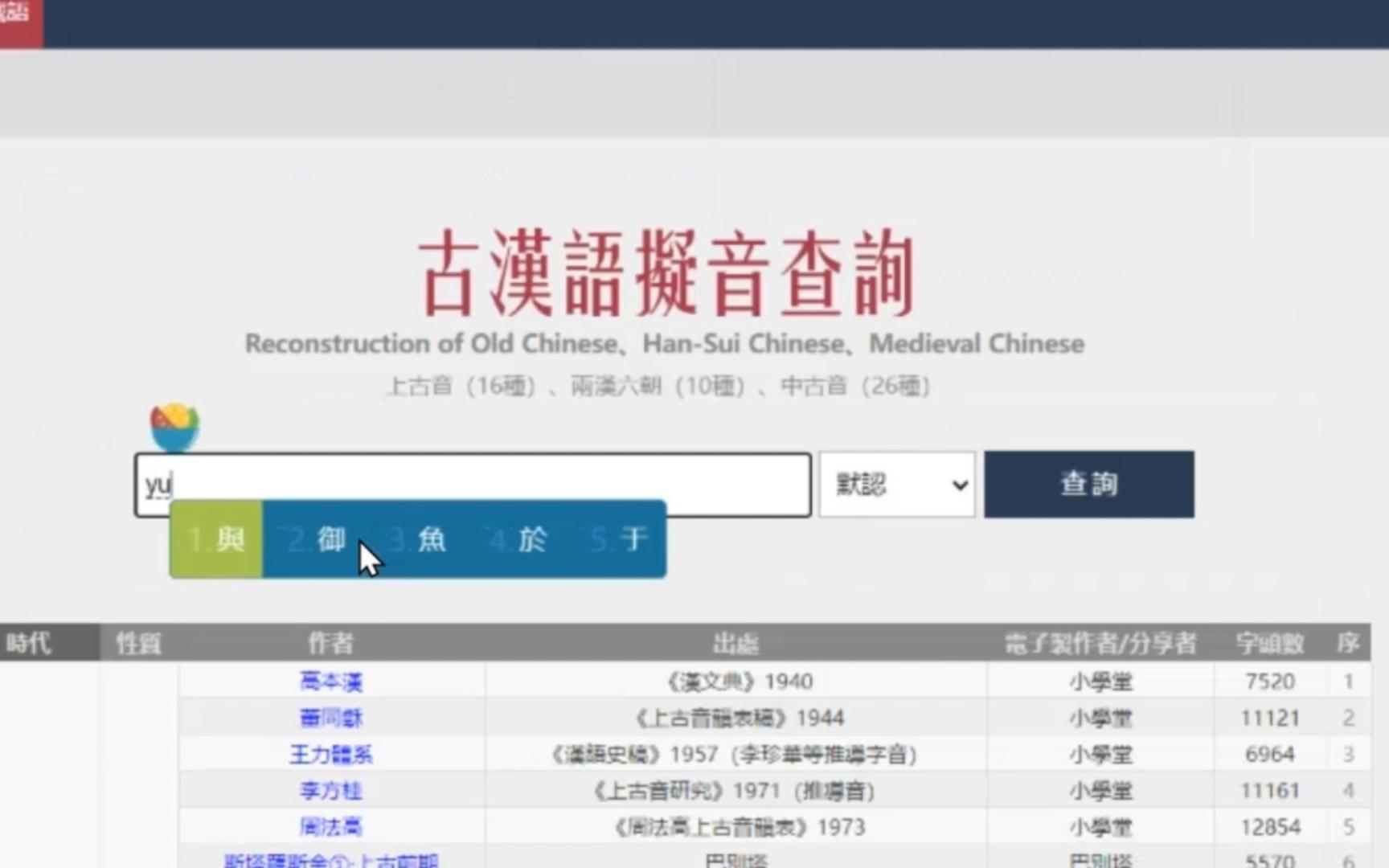Image resolution: width=1389 pixels, height=868 pixels.
Task: Open the 斯塔羅斯金 上古前期 link
Action: 331,860
